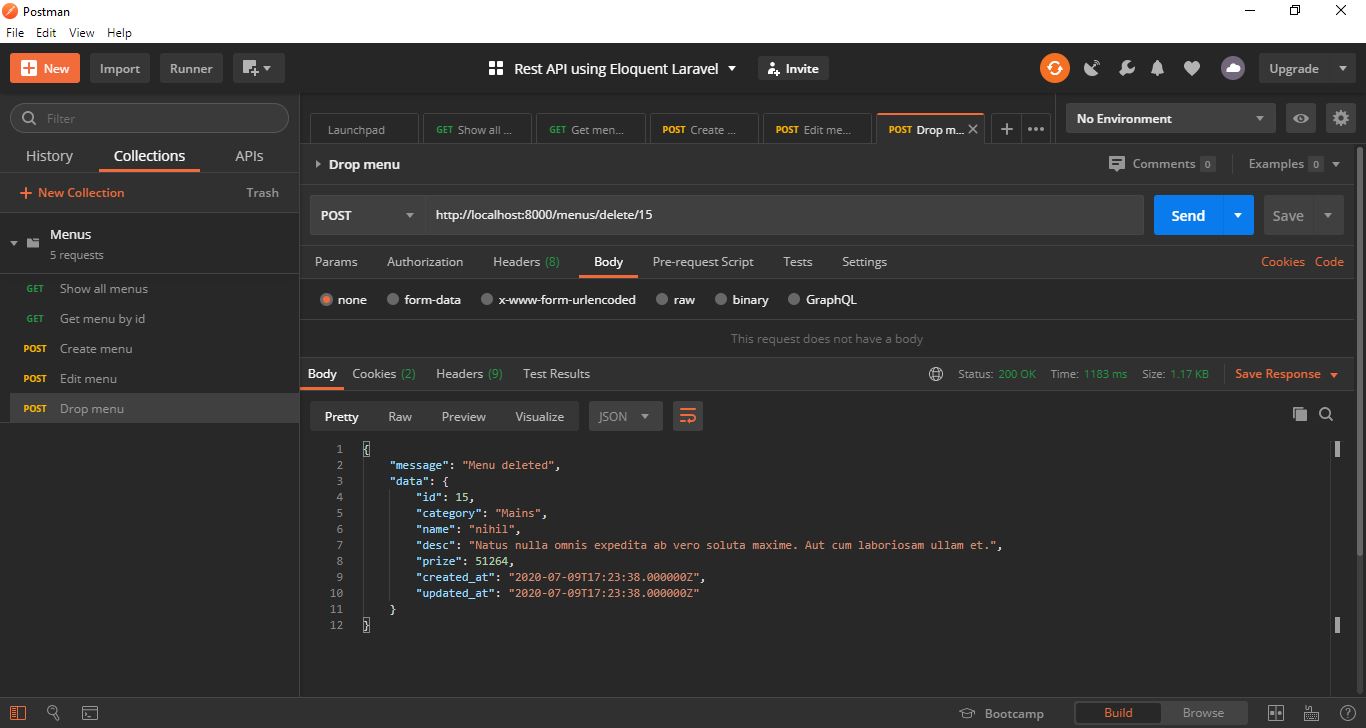Image resolution: width=1366 pixels, height=728 pixels.
Task: Click the network globe icon
Action: pos(935,374)
